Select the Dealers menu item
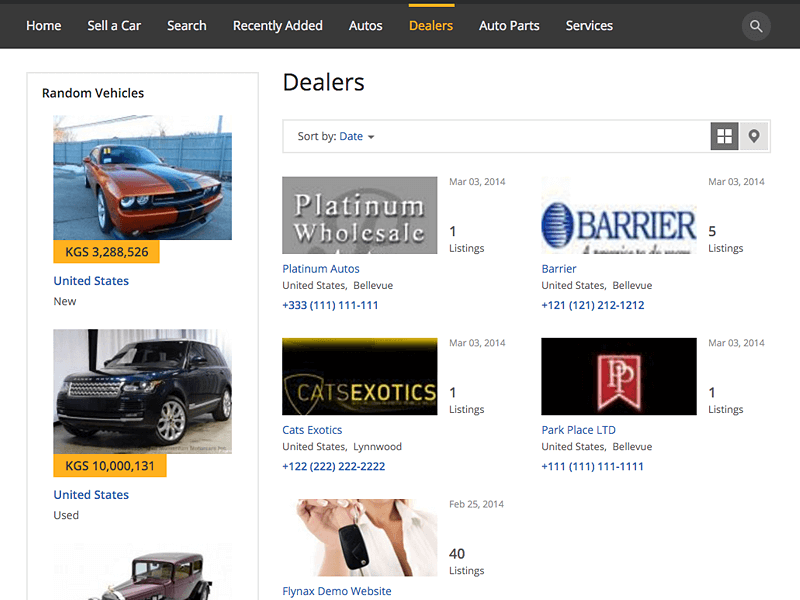The image size is (800, 600). pyautogui.click(x=431, y=26)
